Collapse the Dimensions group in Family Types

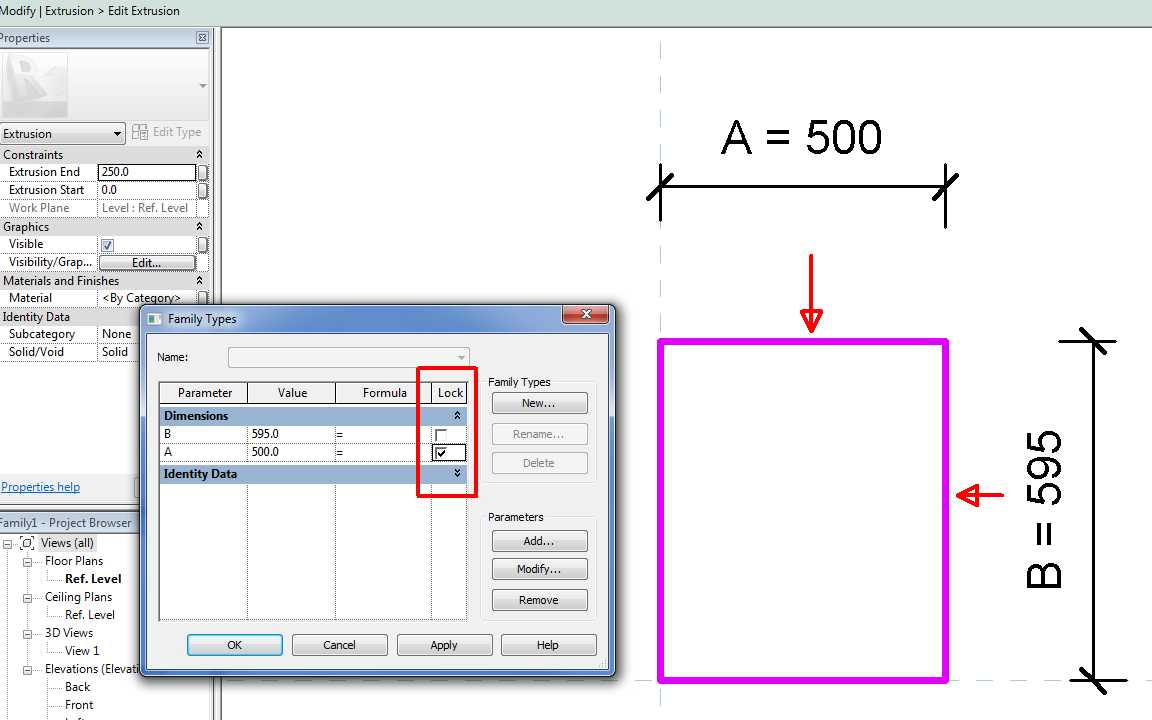[x=457, y=416]
